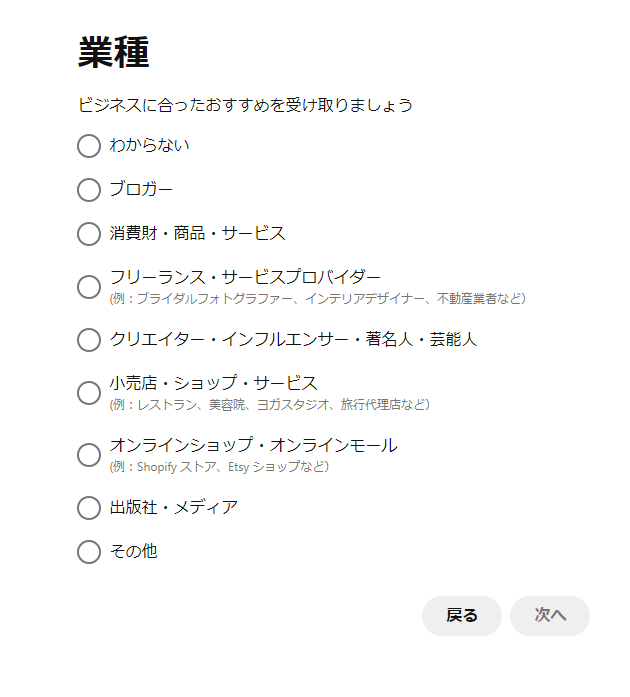Select the ブロガー radio button

coord(89,190)
